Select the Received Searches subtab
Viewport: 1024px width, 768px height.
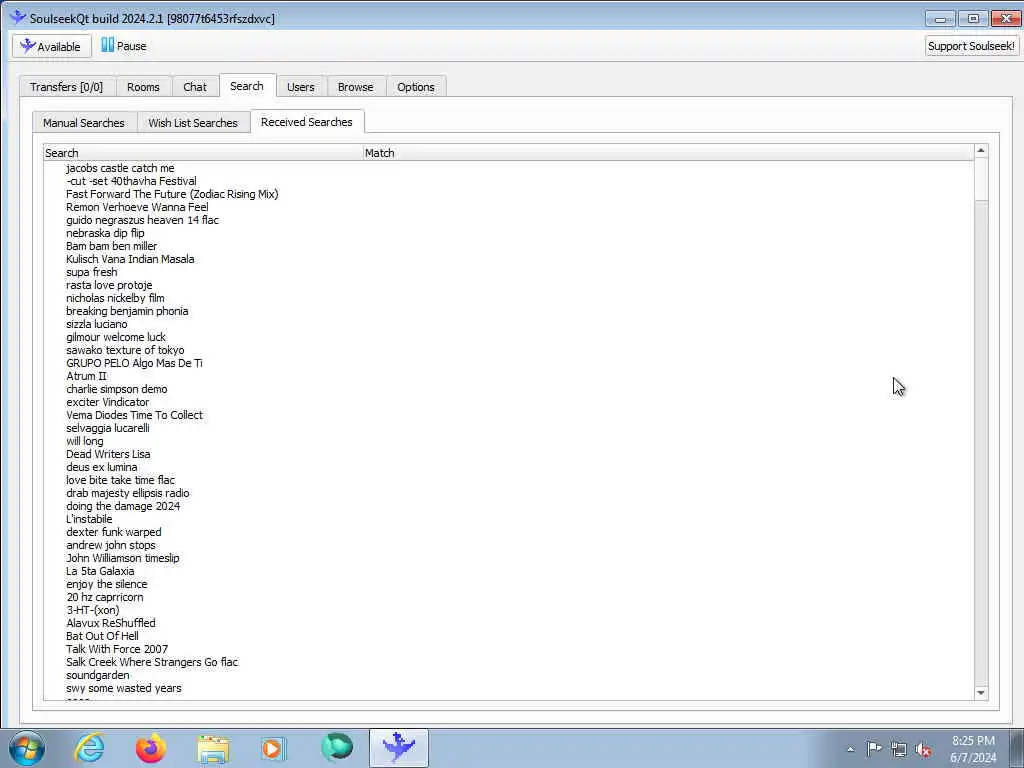coord(306,122)
